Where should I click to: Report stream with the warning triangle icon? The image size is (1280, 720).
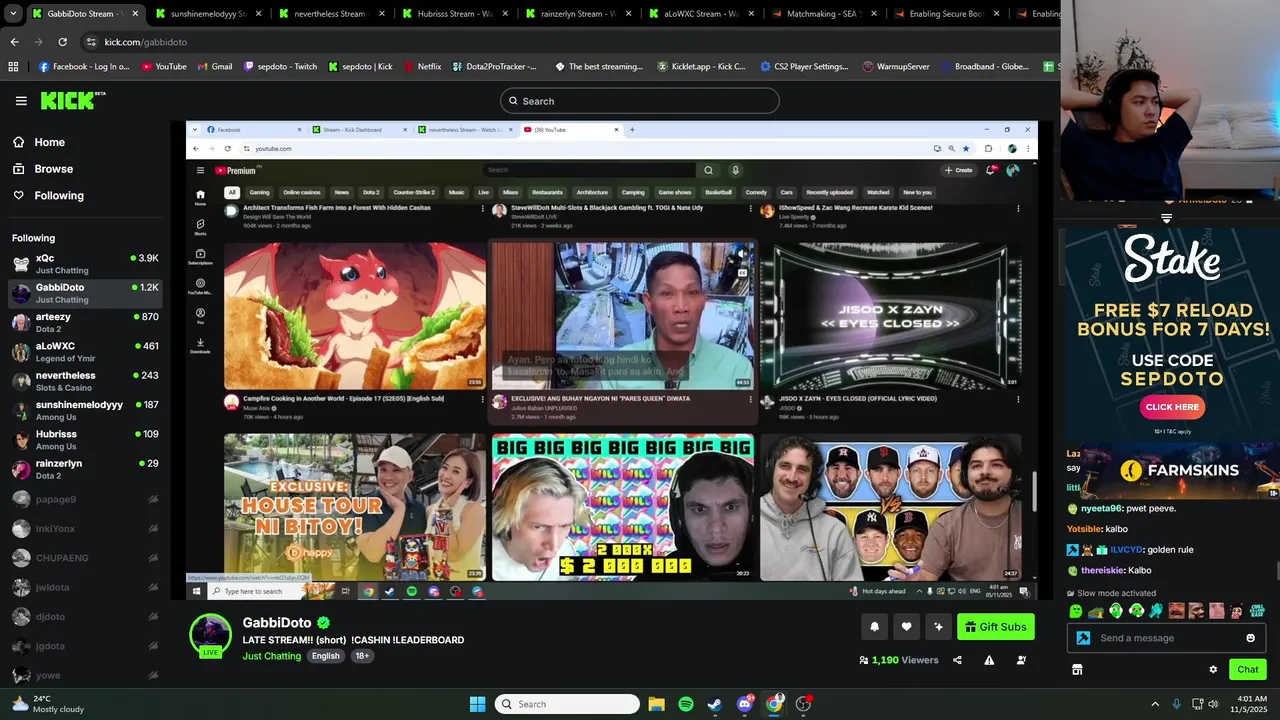coord(989,660)
